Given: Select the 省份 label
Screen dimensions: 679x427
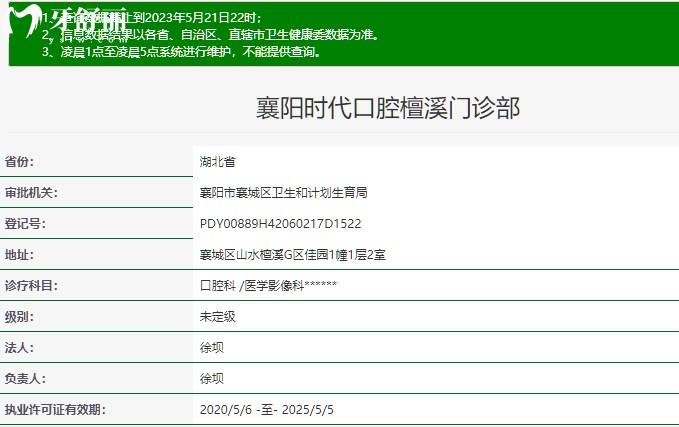Looking at the screenshot, I should [x=19, y=162].
